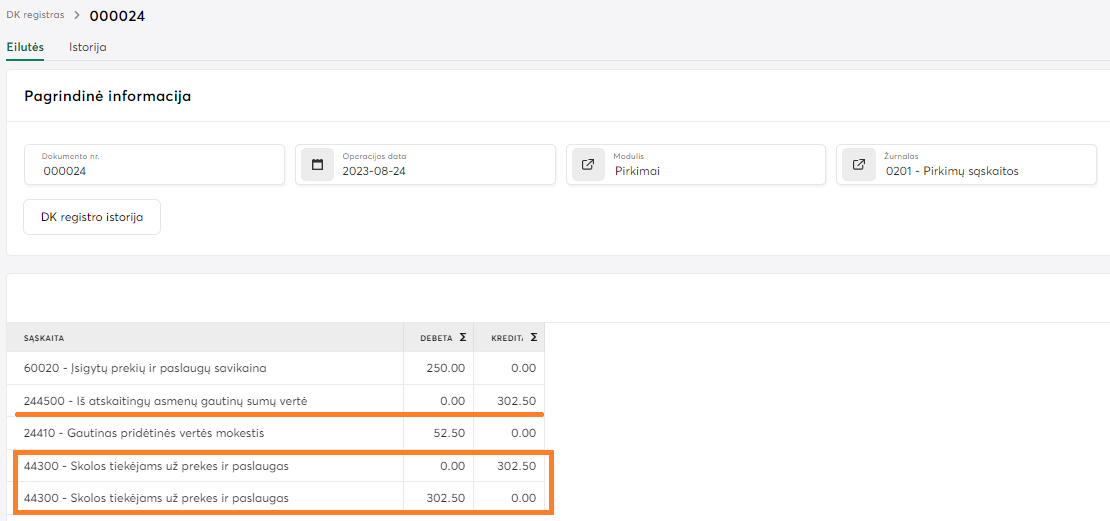
Task: Click the calendar icon beside Operacijos data
Action: 317,165
